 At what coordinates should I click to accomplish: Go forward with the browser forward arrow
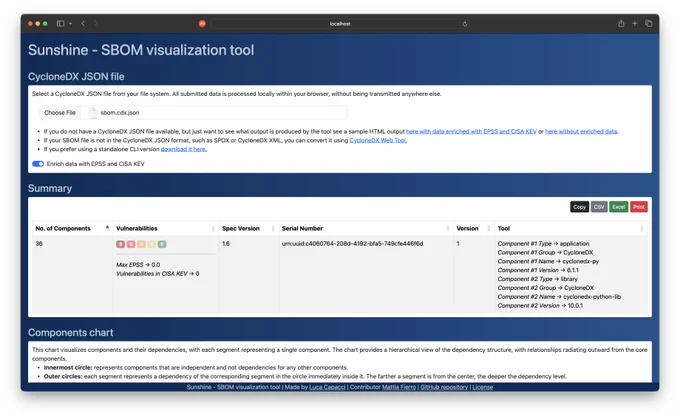tap(96, 24)
